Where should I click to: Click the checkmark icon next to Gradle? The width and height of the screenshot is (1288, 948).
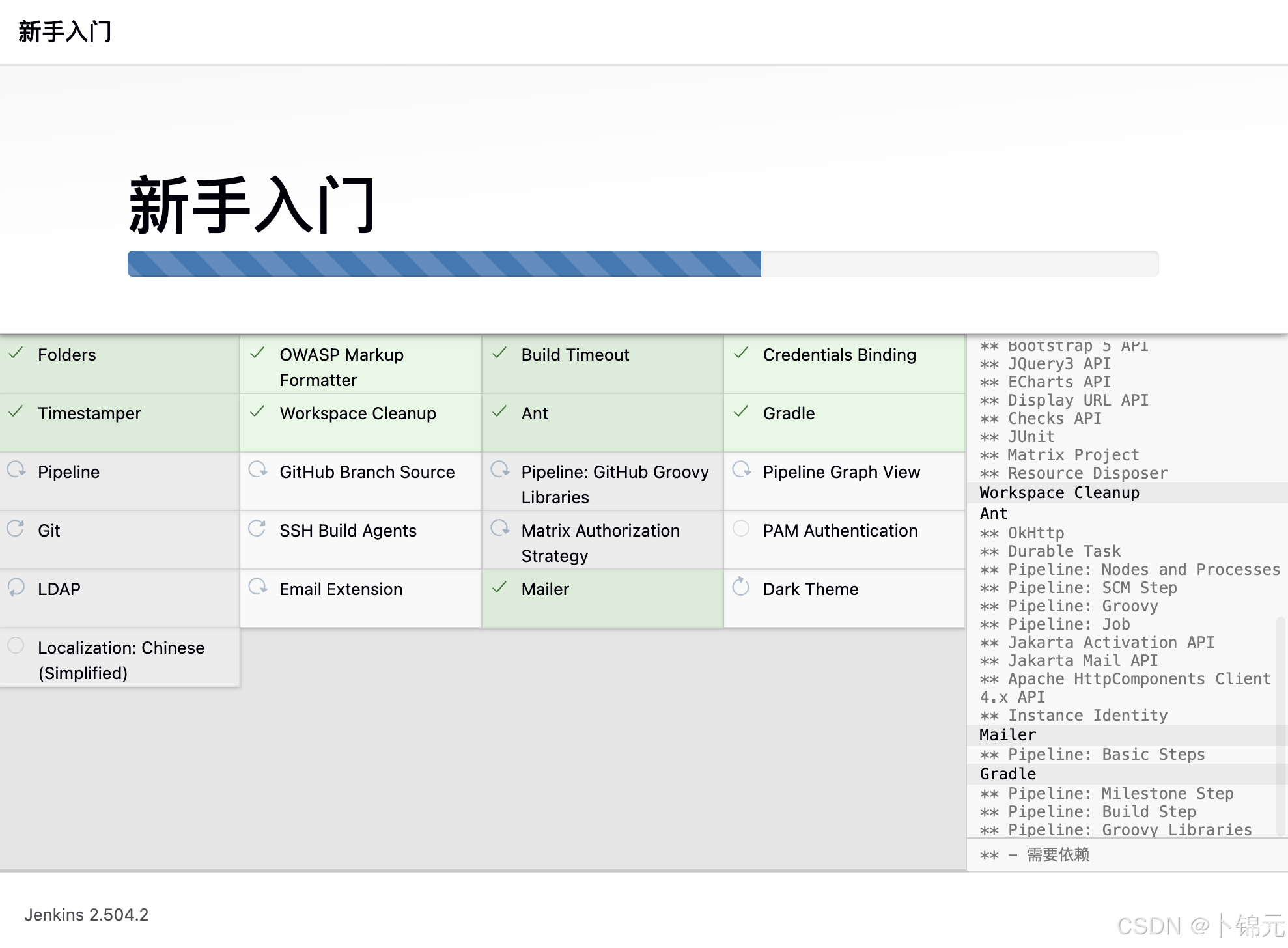coord(741,413)
